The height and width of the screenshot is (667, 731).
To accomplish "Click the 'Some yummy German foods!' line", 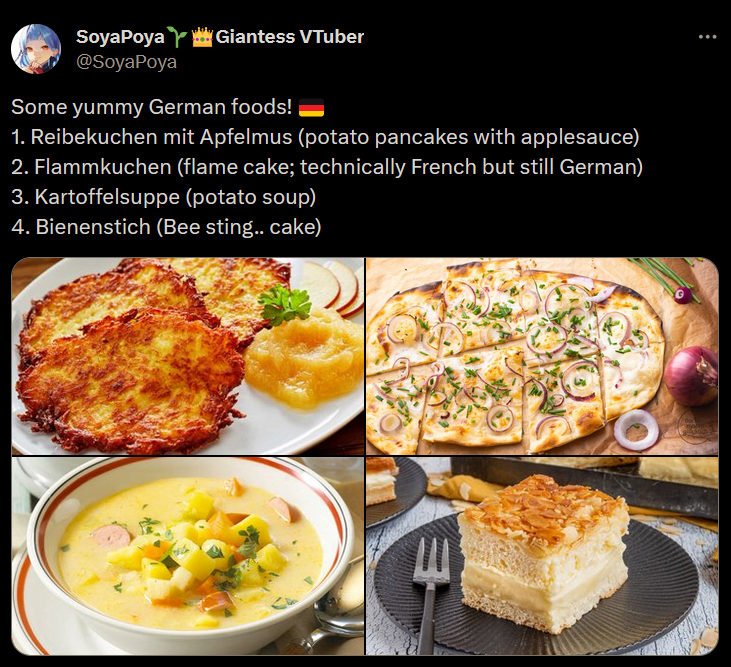I will [152, 107].
